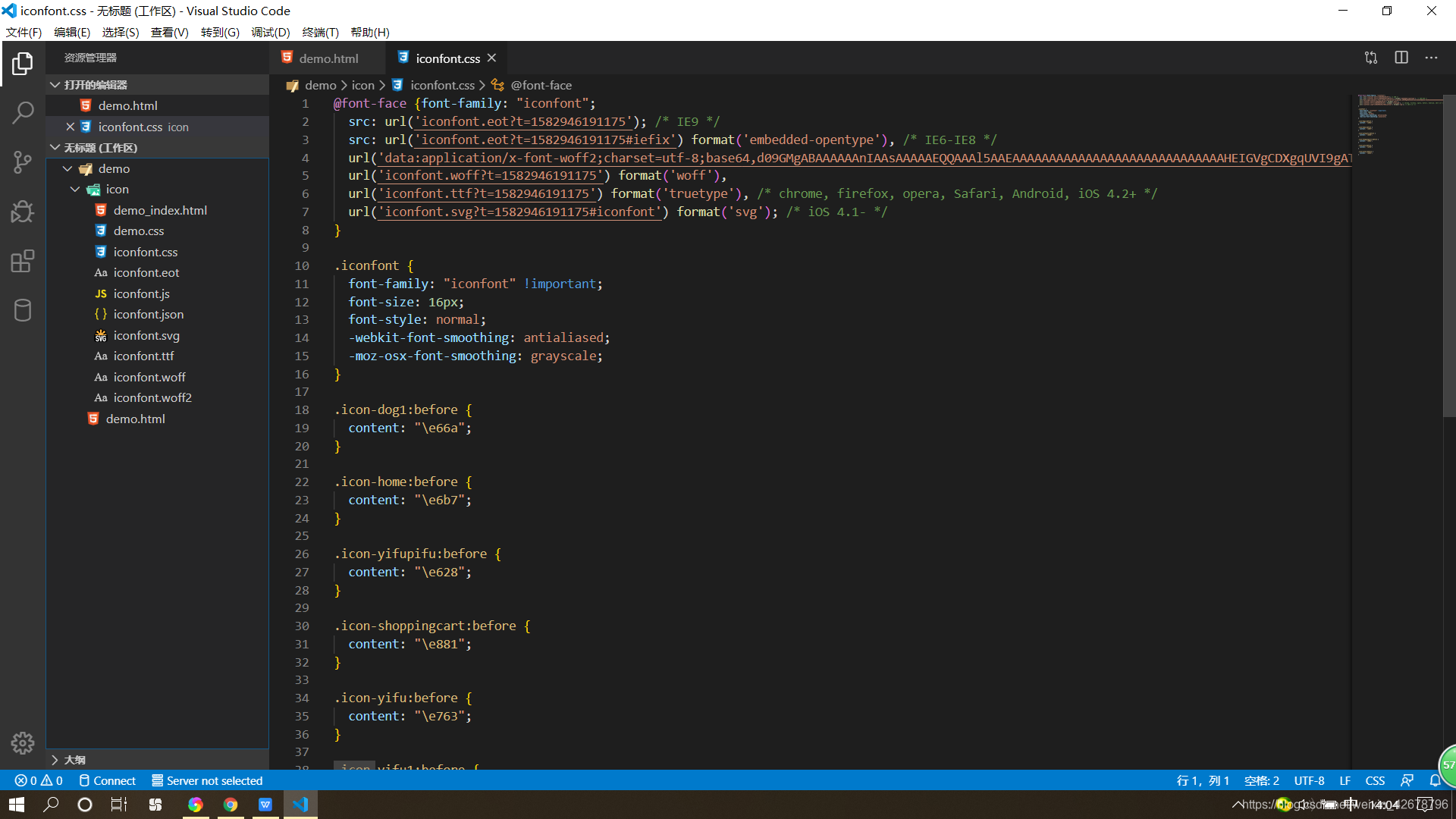Open iconfont.js in the file tree
The width and height of the screenshot is (1456, 819).
(x=157, y=293)
